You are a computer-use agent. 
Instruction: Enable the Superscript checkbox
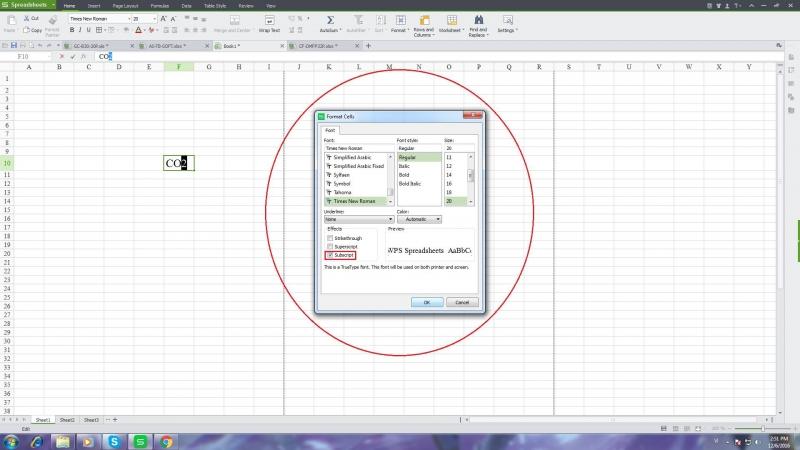tap(331, 246)
